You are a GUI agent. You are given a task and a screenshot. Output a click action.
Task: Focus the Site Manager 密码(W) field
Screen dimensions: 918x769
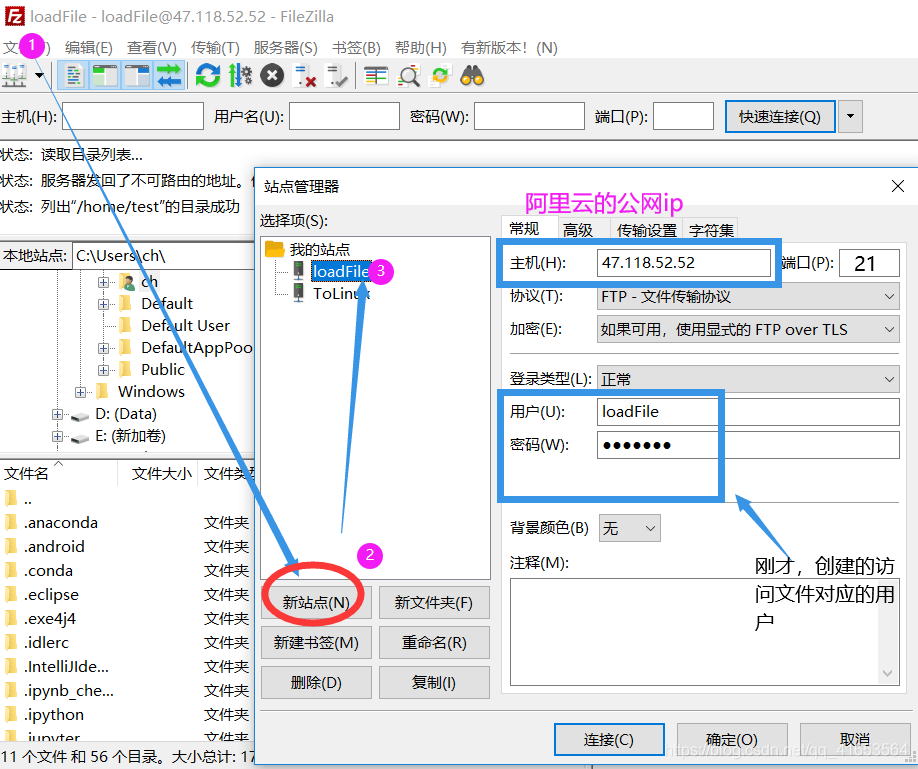tap(748, 445)
